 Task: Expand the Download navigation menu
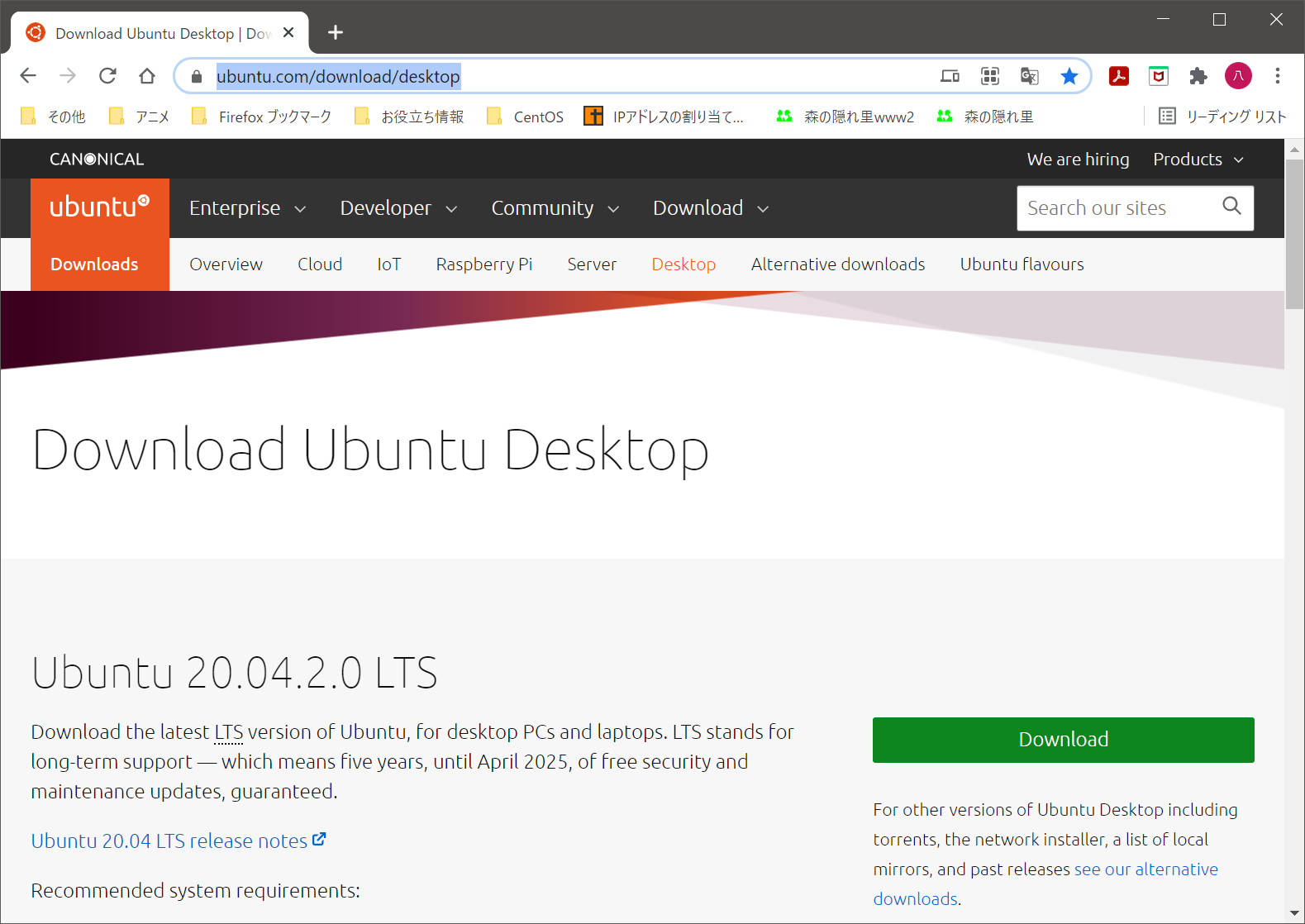click(x=712, y=208)
